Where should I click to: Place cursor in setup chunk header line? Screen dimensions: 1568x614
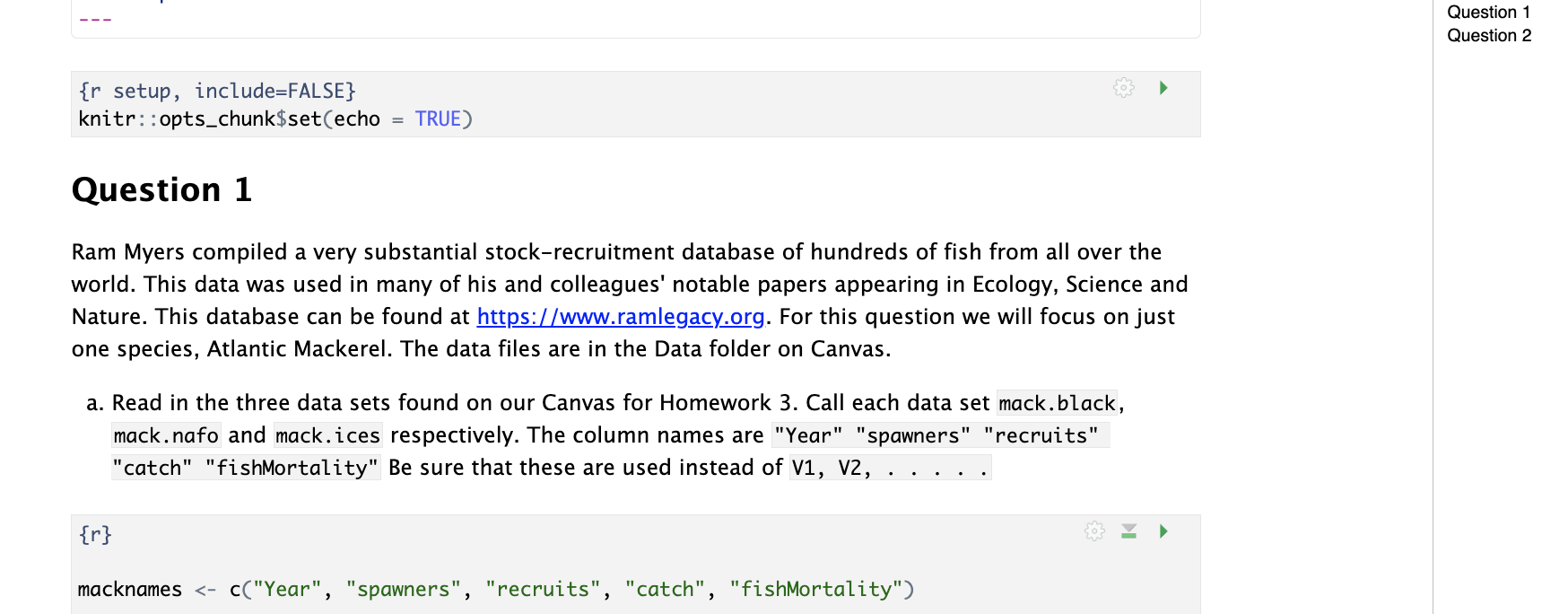click(217, 92)
